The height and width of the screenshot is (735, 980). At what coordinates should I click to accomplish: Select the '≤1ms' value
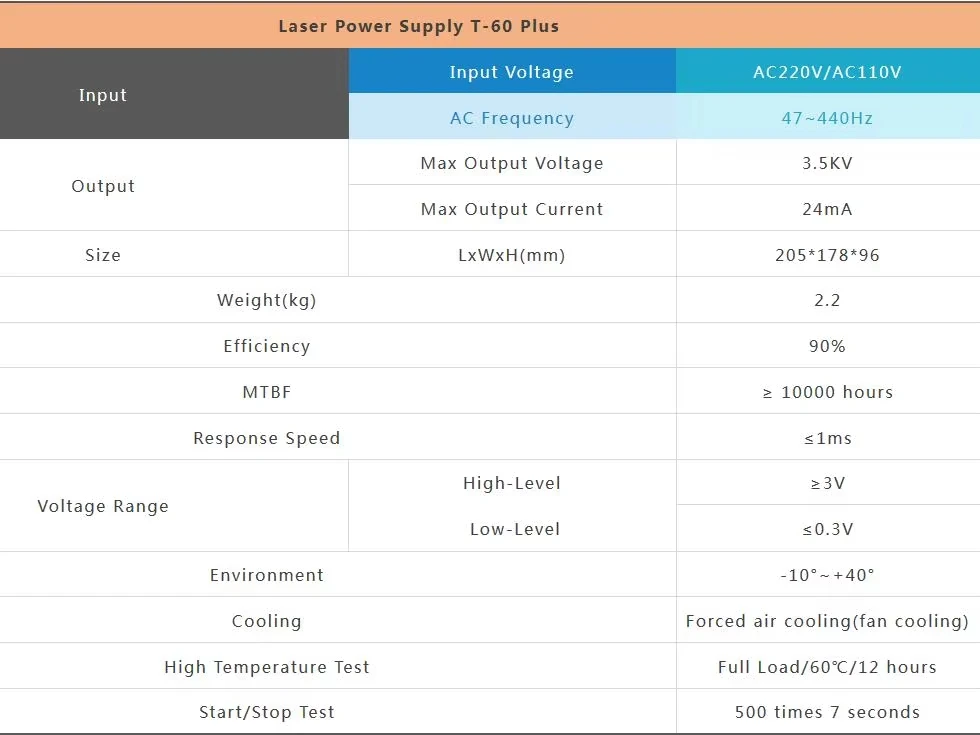828,438
